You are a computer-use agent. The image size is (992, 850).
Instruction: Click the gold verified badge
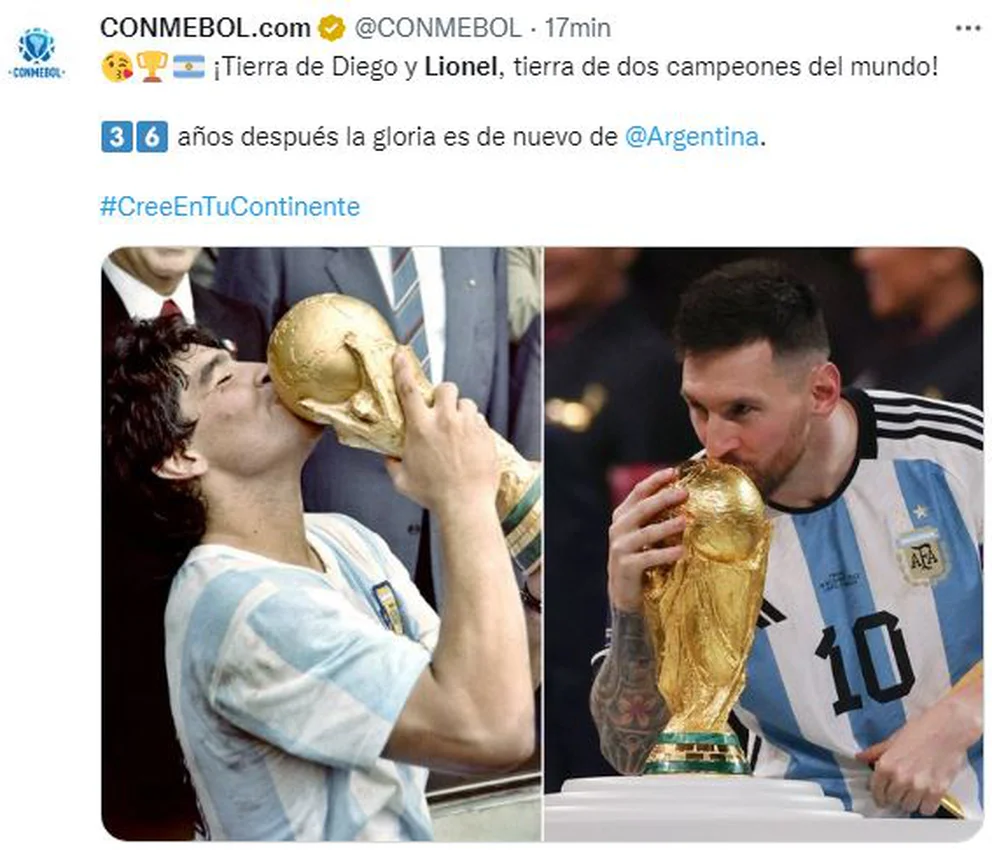coord(332,28)
